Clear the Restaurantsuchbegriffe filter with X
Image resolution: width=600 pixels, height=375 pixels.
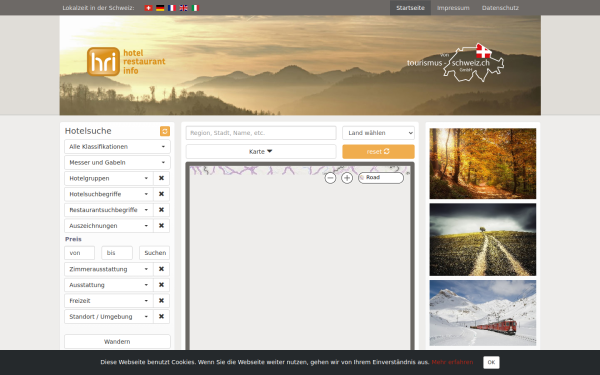click(161, 210)
